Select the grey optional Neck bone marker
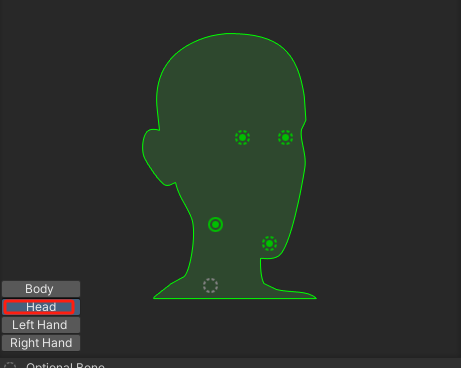Image resolution: width=461 pixels, height=368 pixels. (210, 285)
